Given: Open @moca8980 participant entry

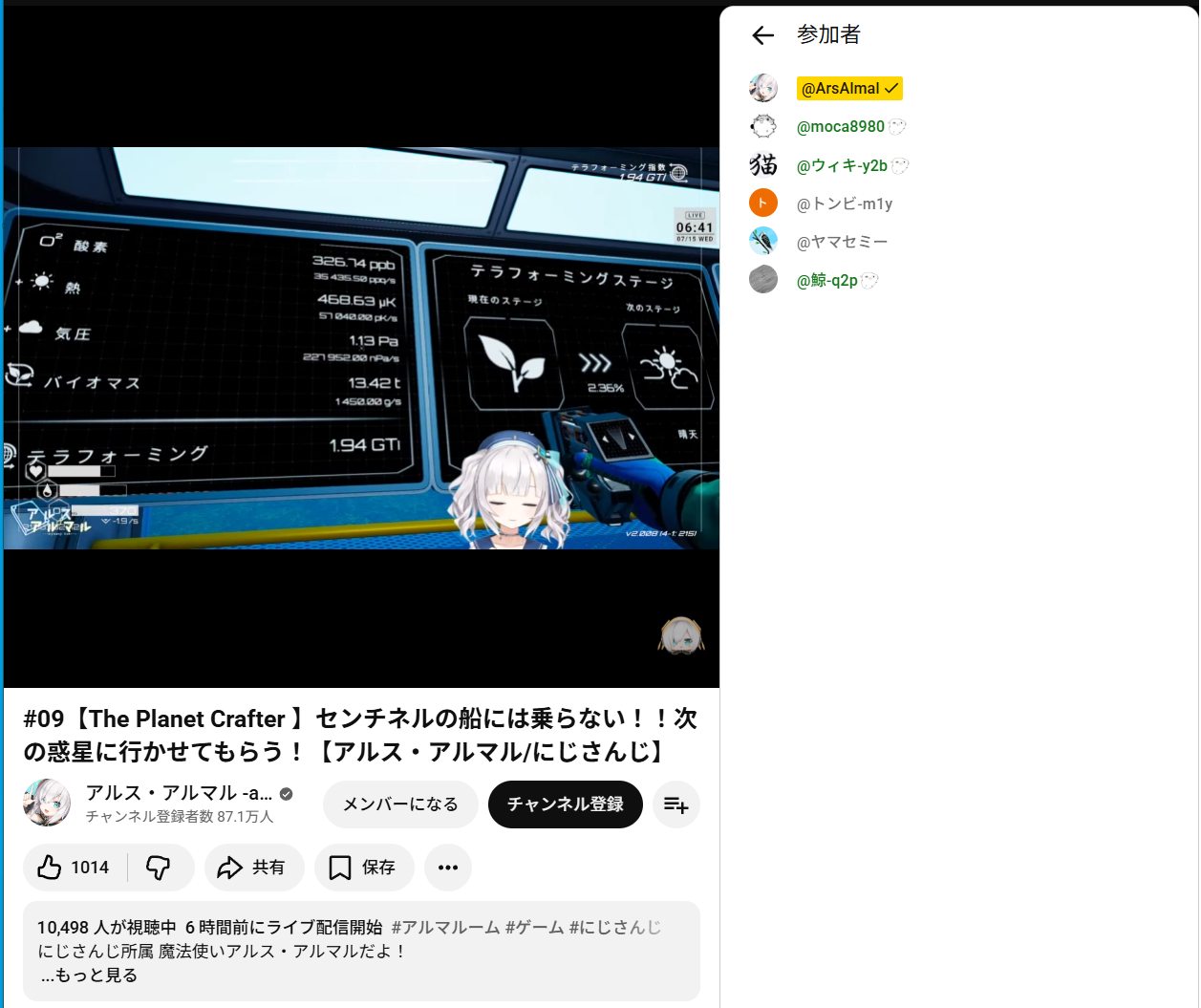Looking at the screenshot, I should 841,126.
